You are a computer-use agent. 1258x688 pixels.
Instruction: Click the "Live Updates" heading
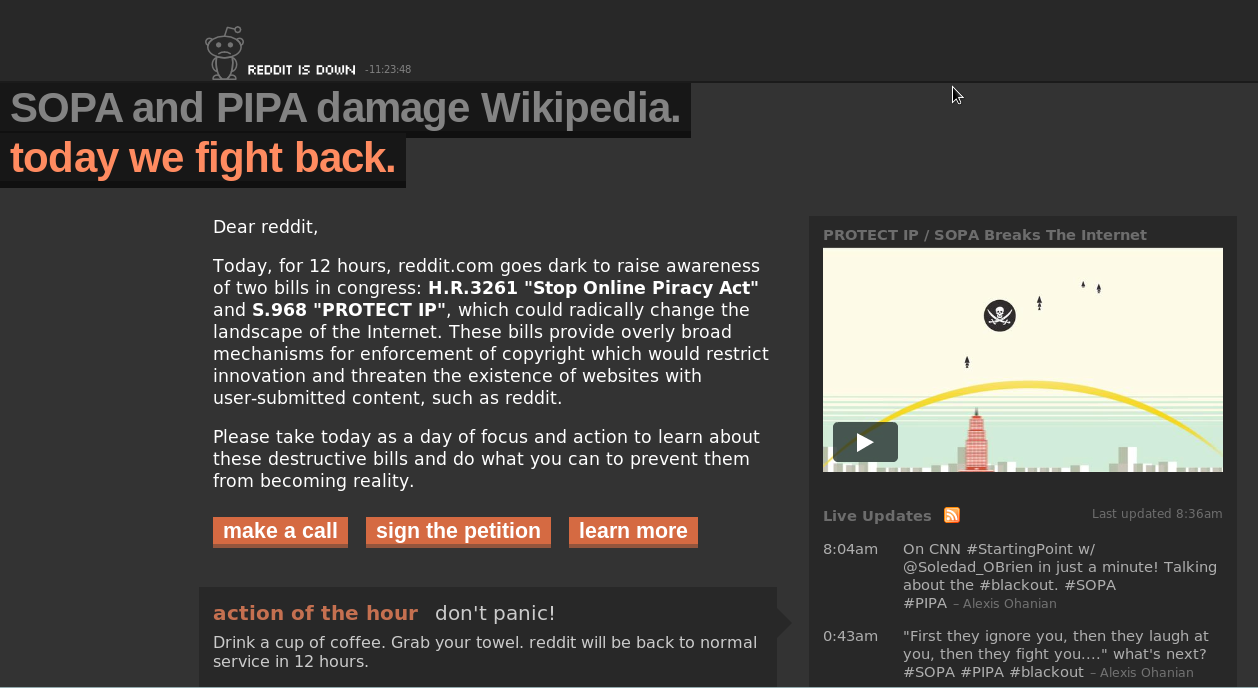pos(877,516)
